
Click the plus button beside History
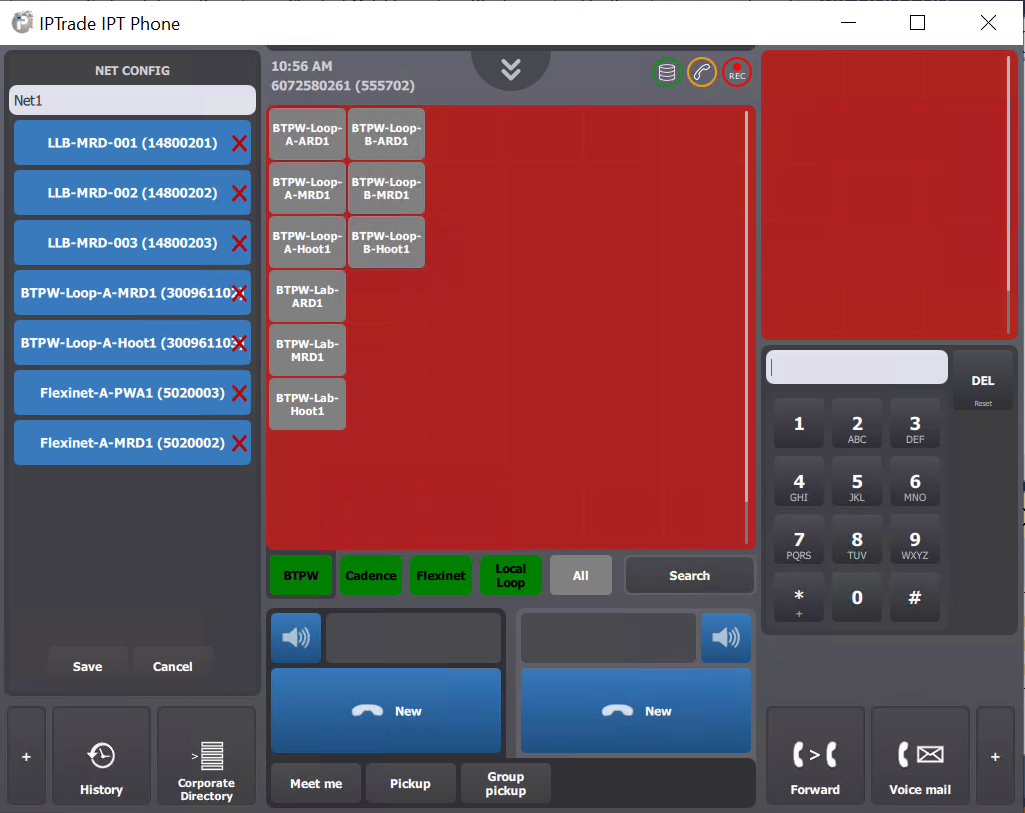26,755
